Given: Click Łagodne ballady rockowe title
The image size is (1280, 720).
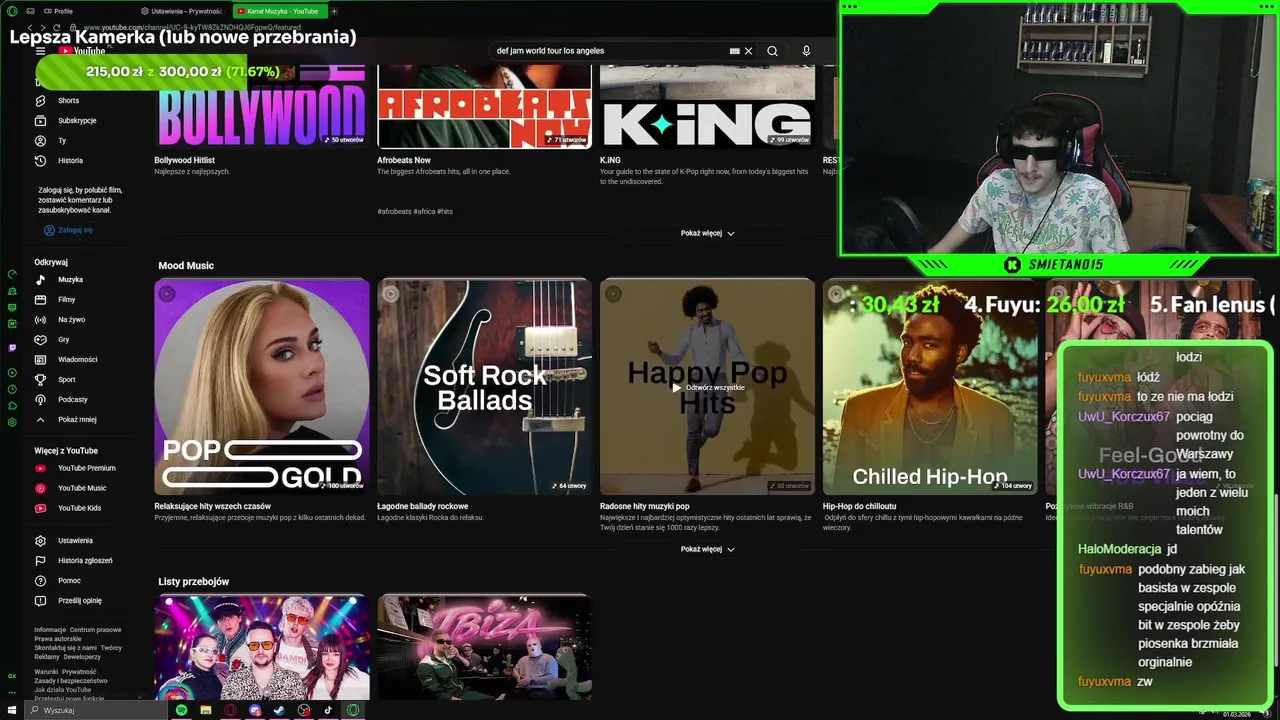Looking at the screenshot, I should pos(422,506).
